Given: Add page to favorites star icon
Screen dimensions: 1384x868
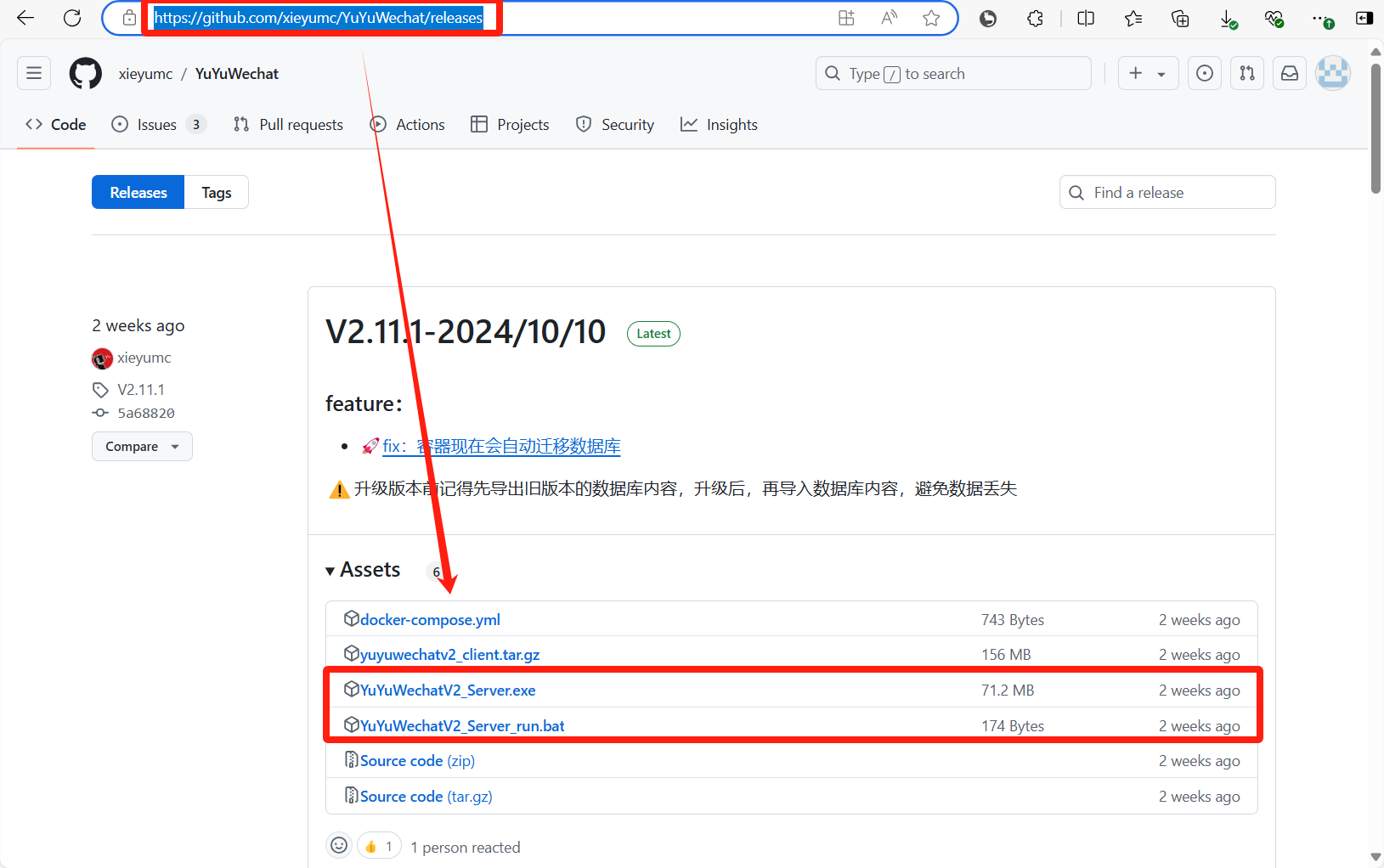Looking at the screenshot, I should (931, 18).
